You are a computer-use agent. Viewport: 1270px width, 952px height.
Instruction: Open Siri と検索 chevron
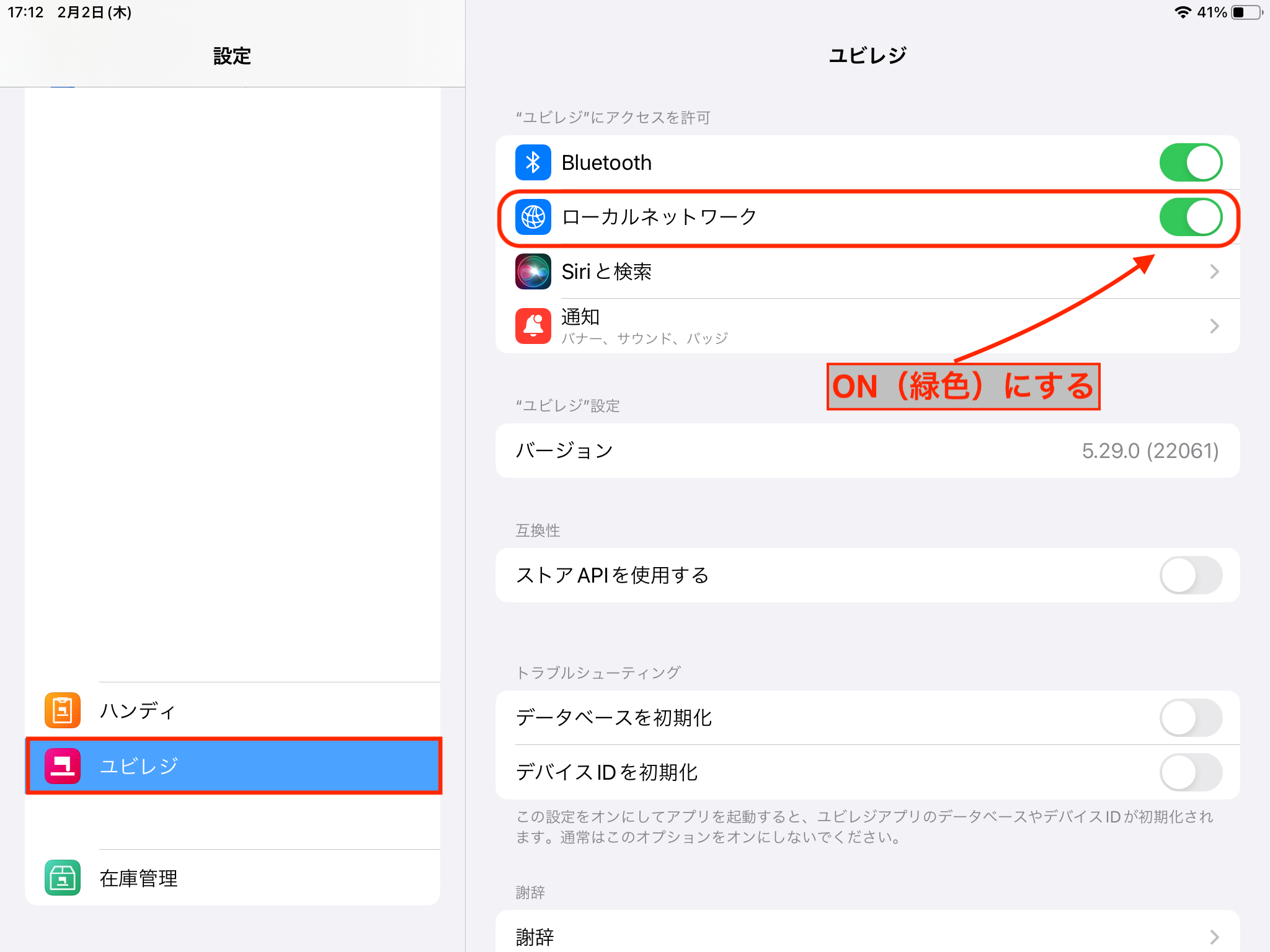(x=1214, y=271)
